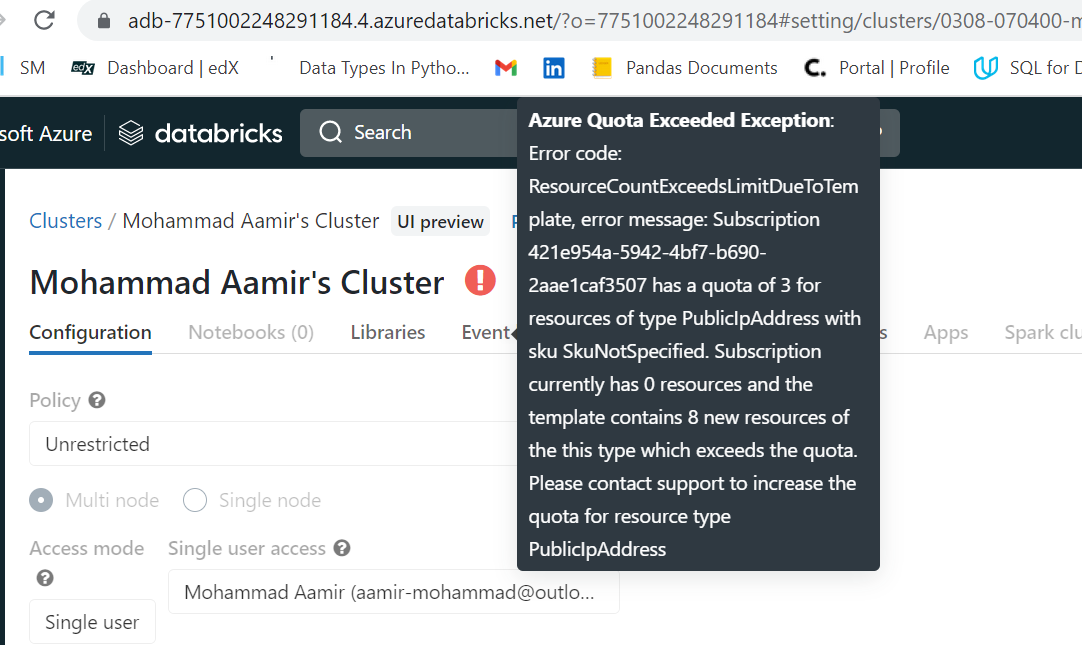This screenshot has height=645, width=1082.
Task: Open the Policy Unrestricted dropdown
Action: (x=274, y=444)
